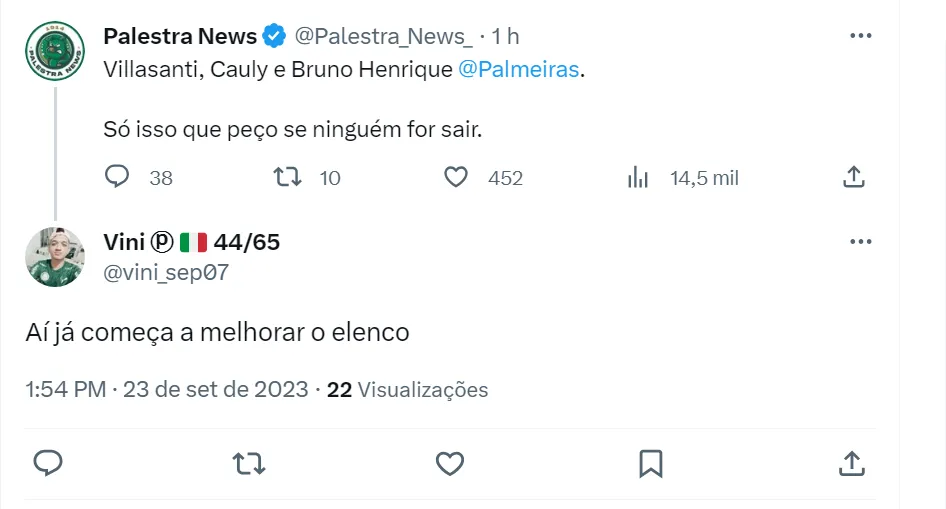Bookmark Vini's tweet
This screenshot has width=946, height=509.
pyautogui.click(x=650, y=463)
